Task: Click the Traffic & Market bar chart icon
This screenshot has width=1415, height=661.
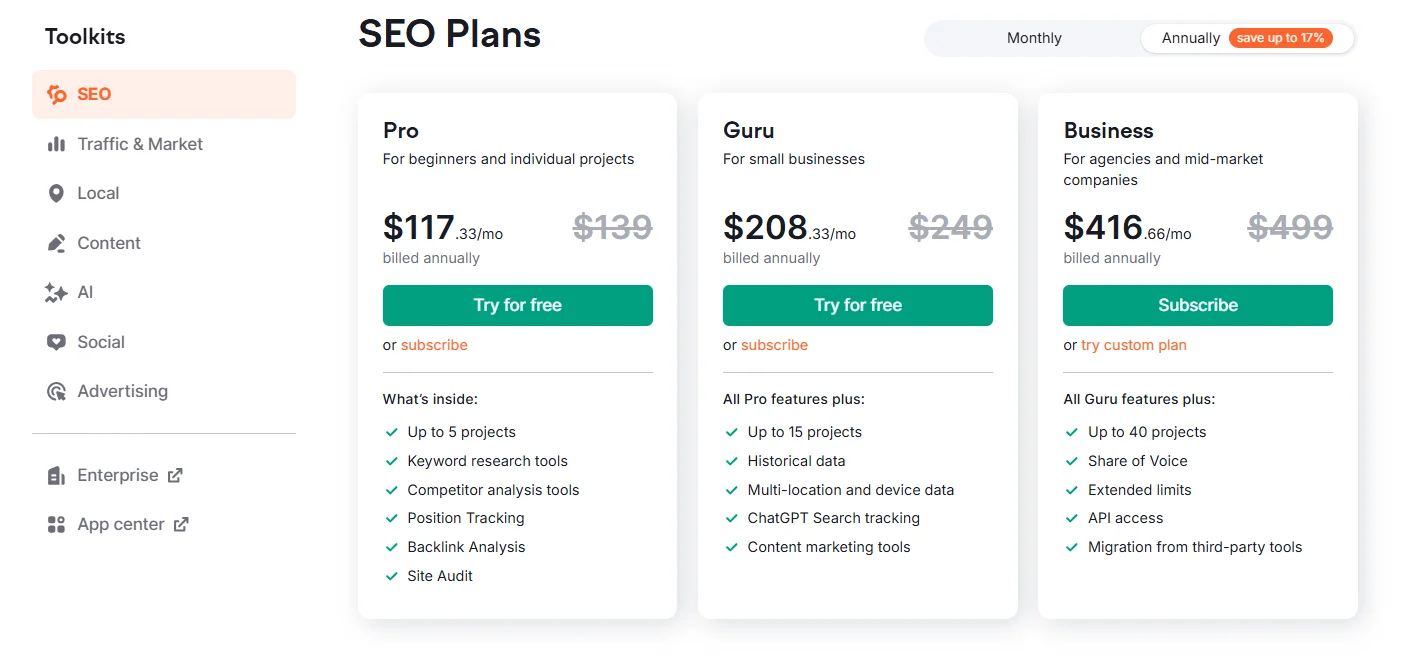Action: tap(57, 144)
